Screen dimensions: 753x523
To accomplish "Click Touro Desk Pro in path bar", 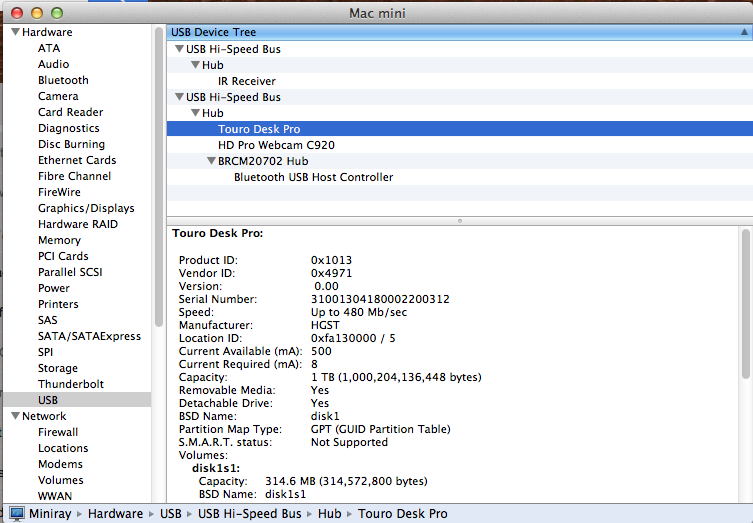I will 402,514.
